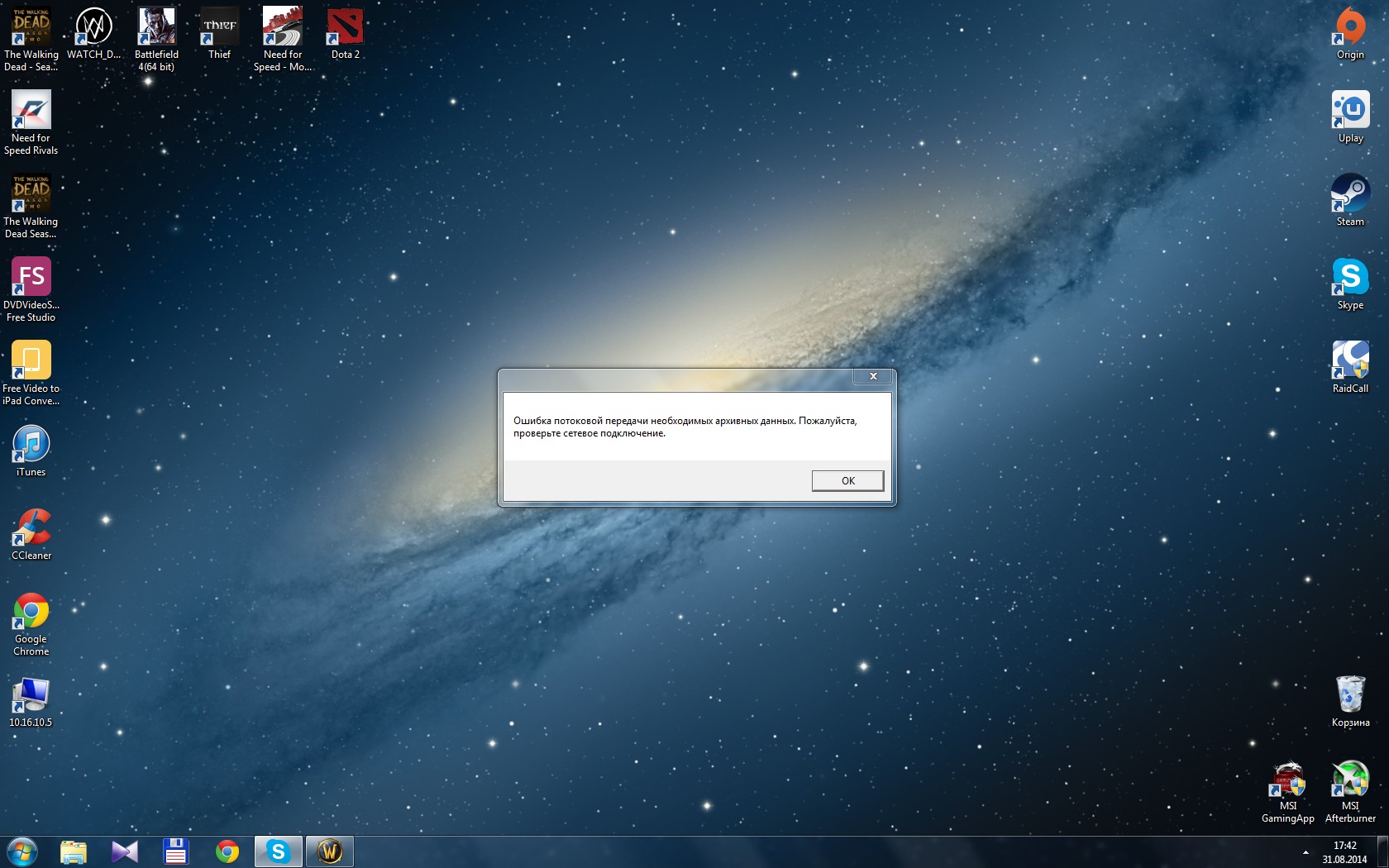The width and height of the screenshot is (1389, 868).
Task: Select the MSI Afterburner desktop icon
Action: pyautogui.click(x=1350, y=789)
